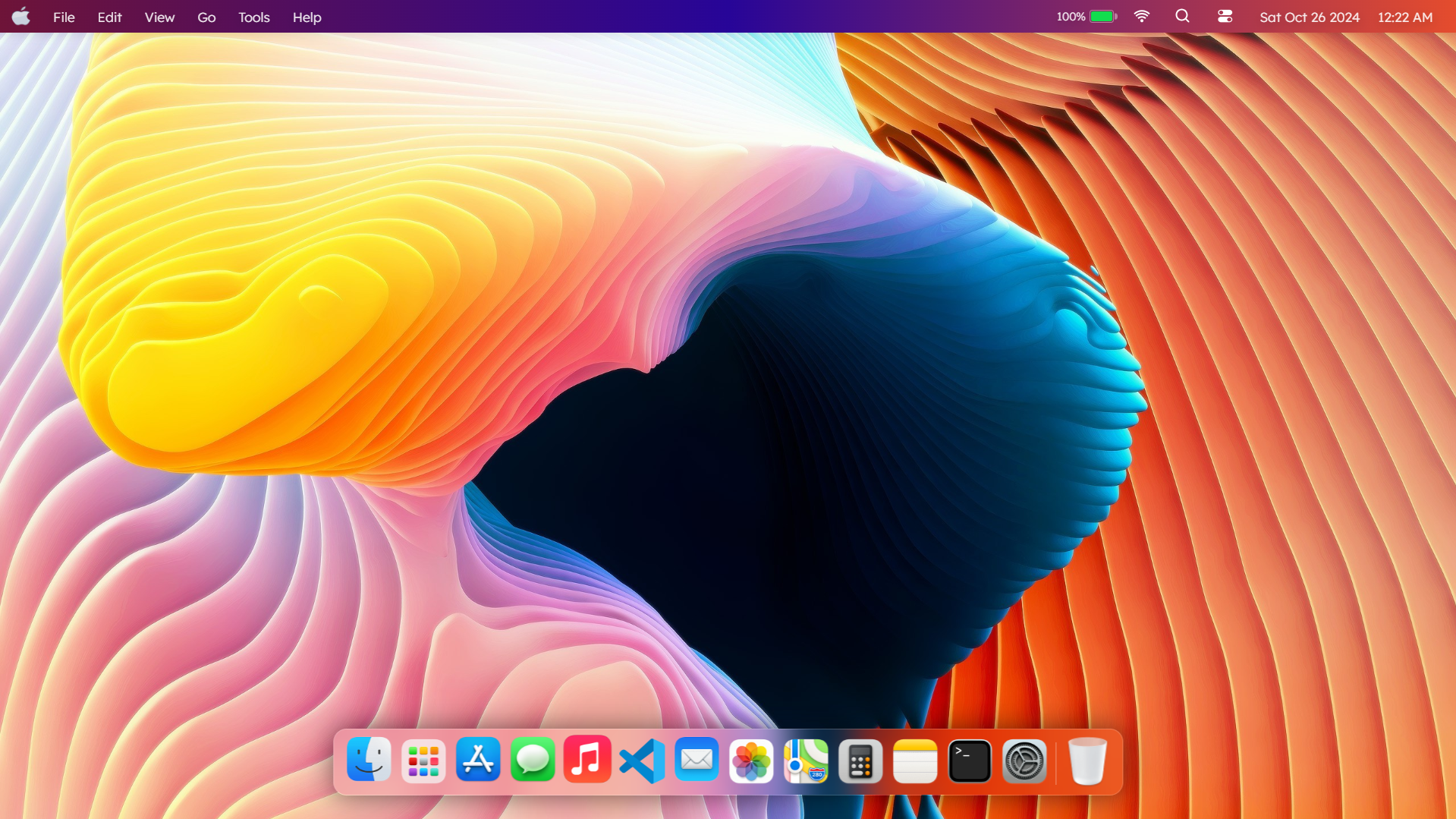Image resolution: width=1456 pixels, height=819 pixels.
Task: Click the battery status icon
Action: click(1103, 17)
